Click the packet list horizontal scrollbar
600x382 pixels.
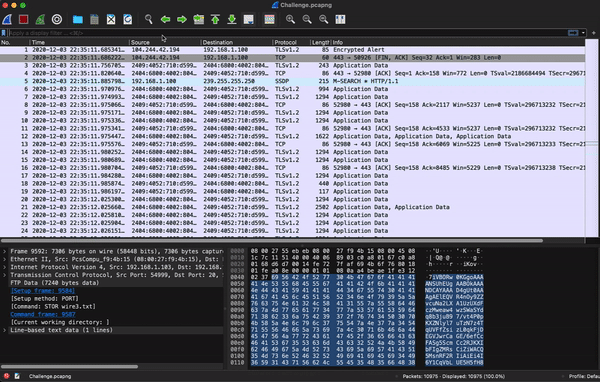tap(272, 241)
